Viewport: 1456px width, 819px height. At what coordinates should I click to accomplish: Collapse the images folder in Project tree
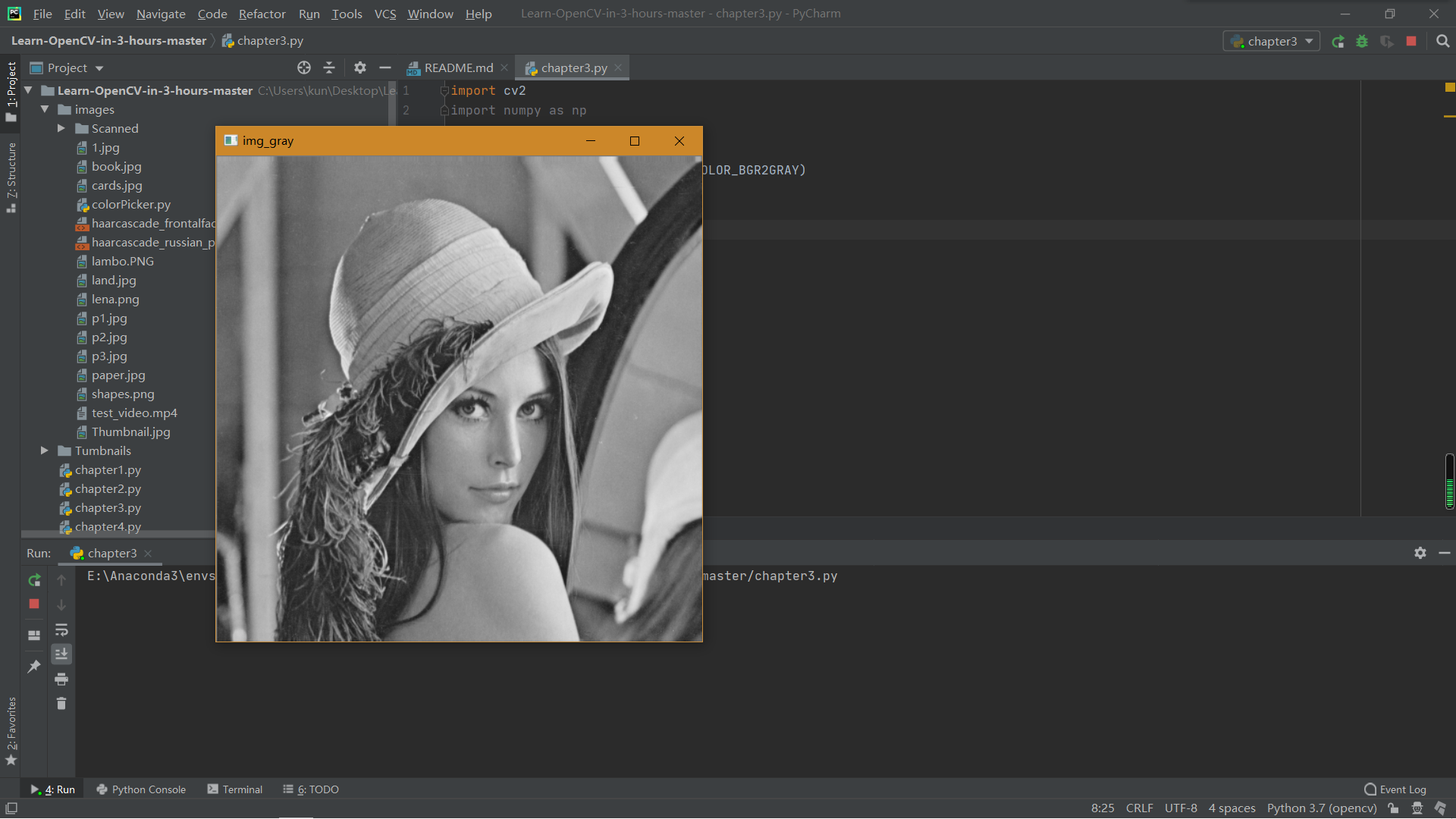45,109
